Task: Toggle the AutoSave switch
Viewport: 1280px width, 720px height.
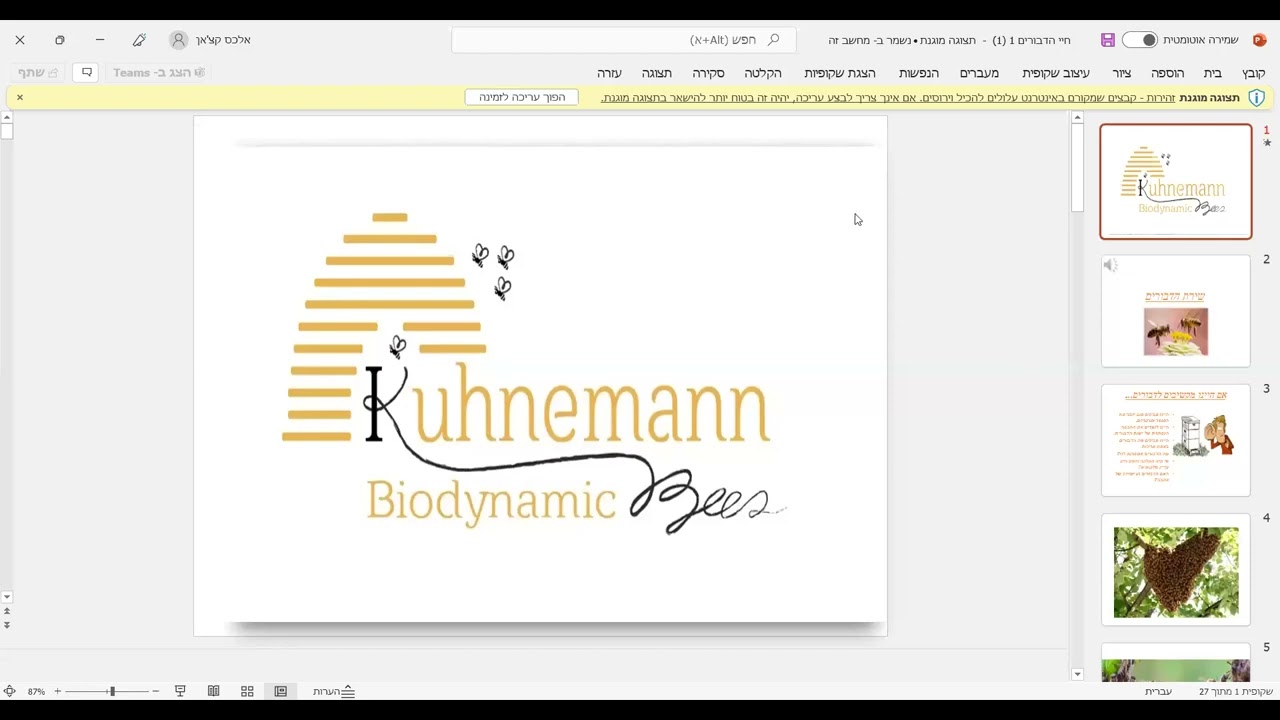Action: [x=1139, y=40]
